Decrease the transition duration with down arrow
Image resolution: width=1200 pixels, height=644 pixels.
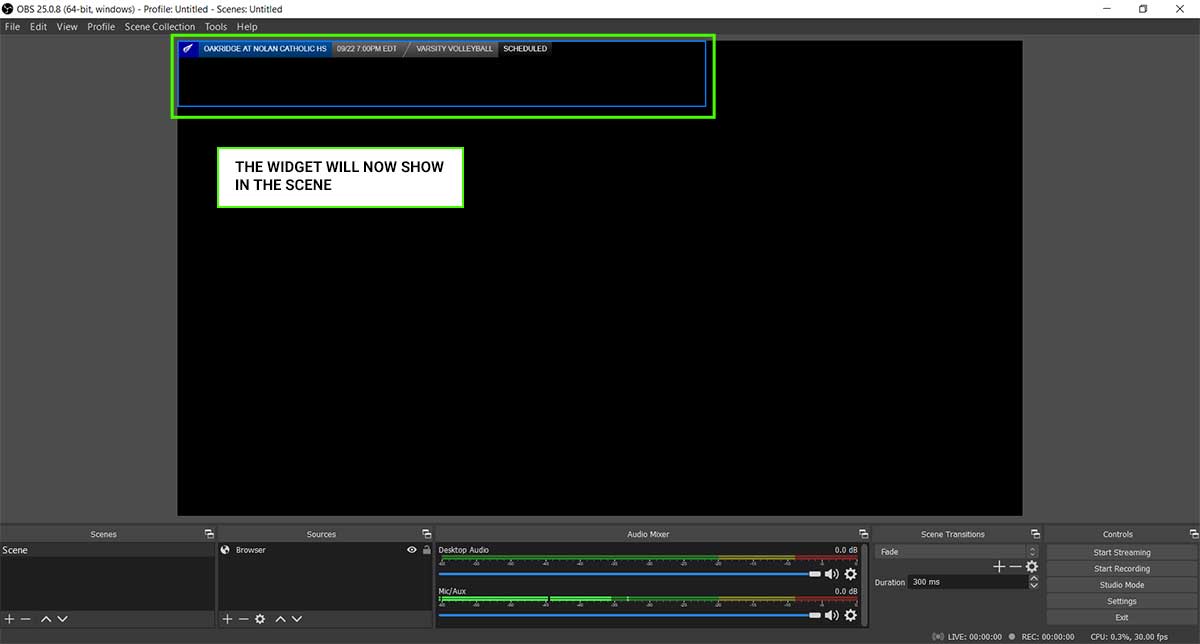(x=1034, y=585)
